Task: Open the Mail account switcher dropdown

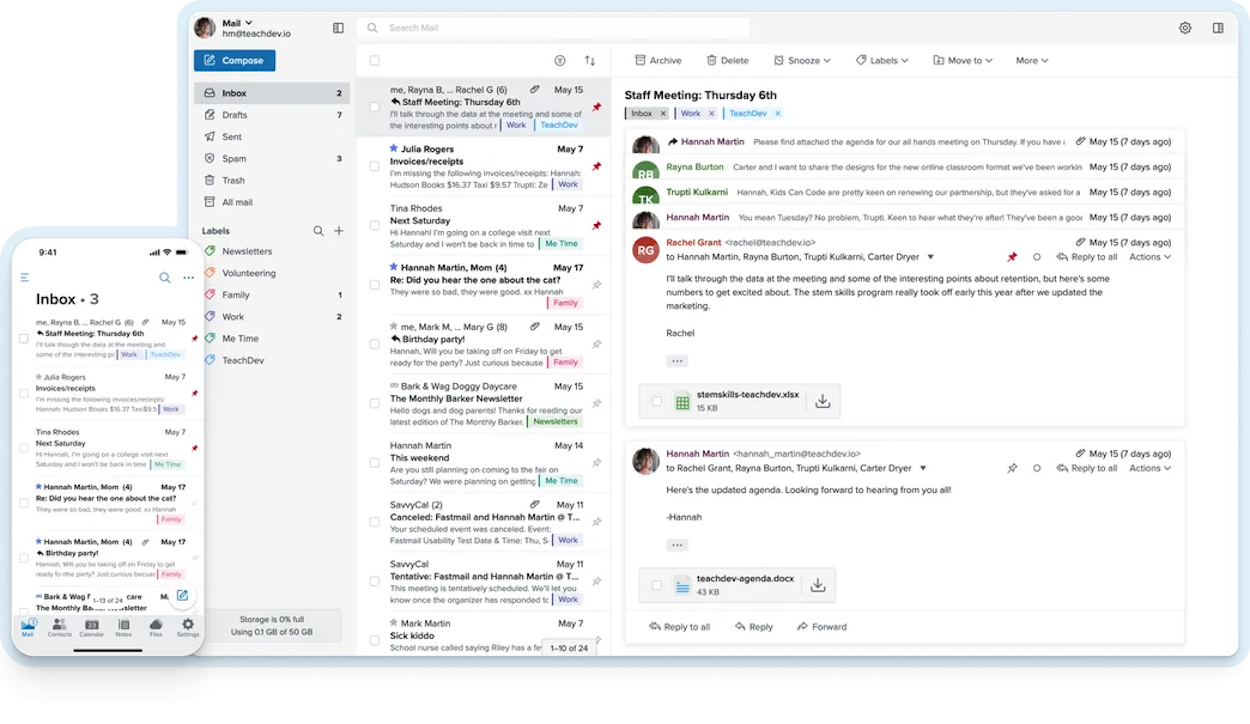Action: tap(236, 21)
